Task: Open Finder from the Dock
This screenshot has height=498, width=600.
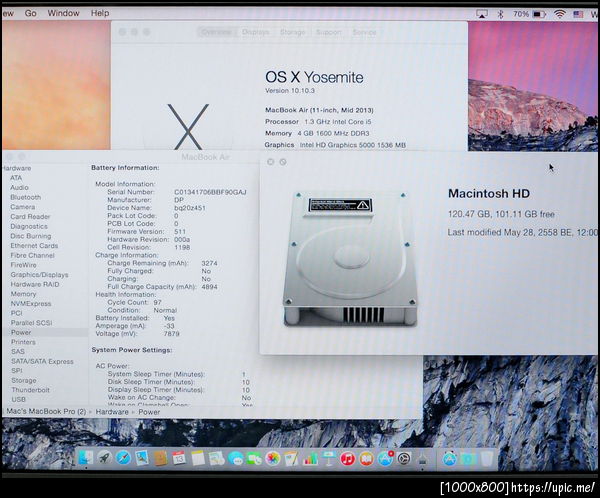Action: [86, 458]
